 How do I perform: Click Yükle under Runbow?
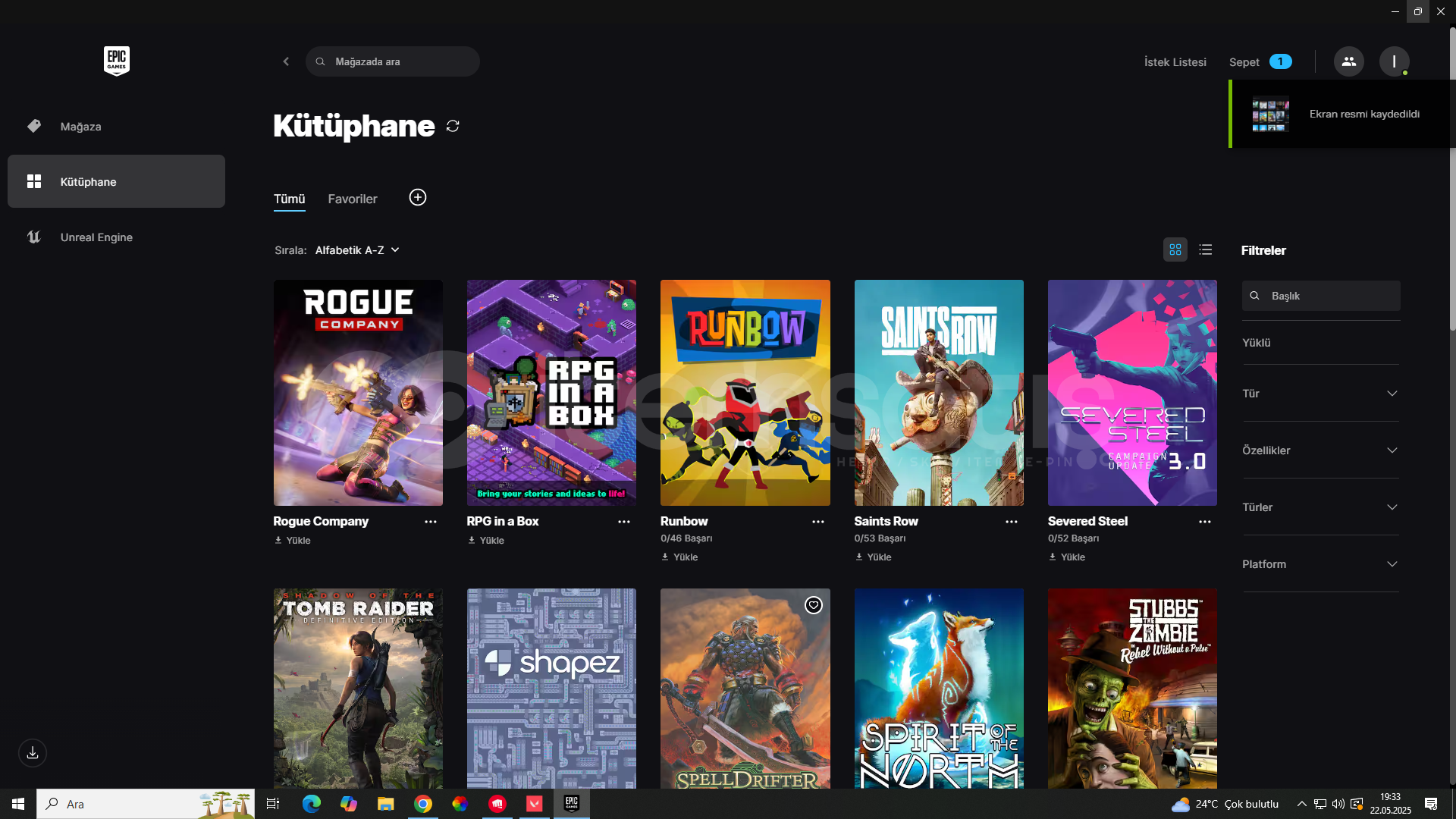click(x=680, y=557)
